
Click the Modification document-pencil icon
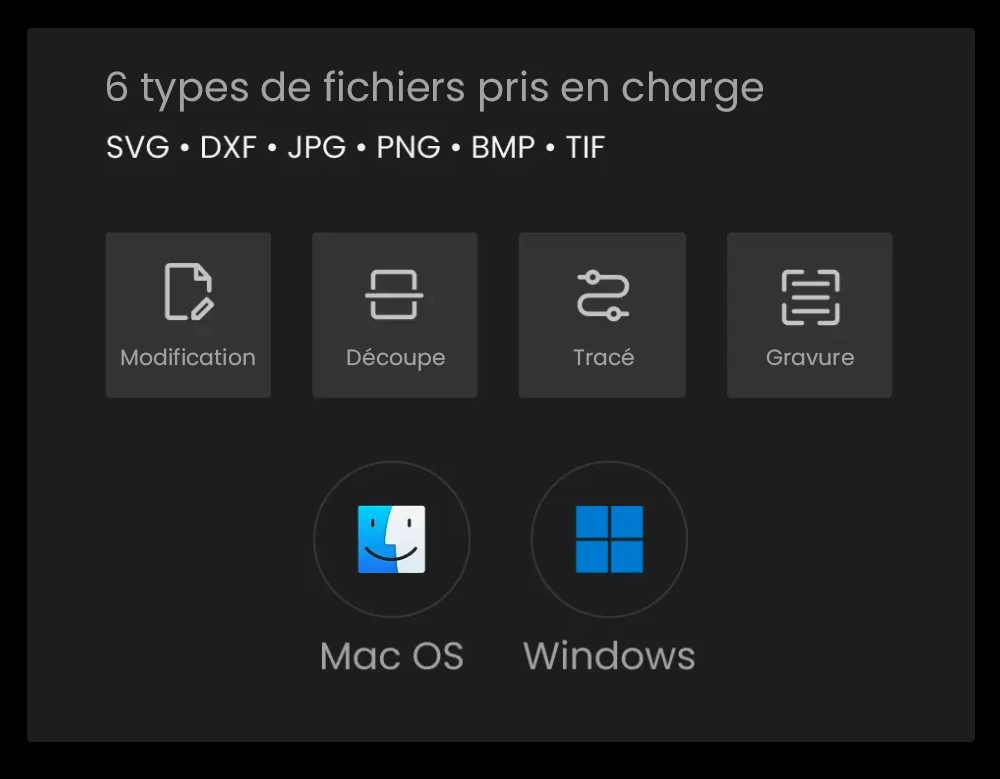pos(189,292)
